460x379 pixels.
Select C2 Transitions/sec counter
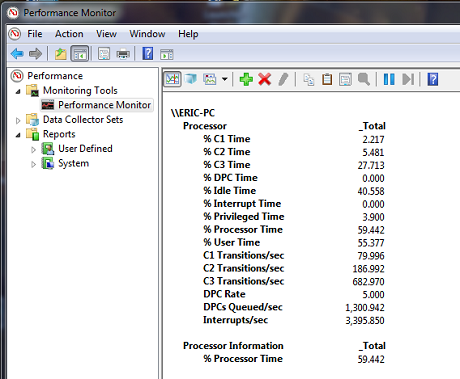[244, 268]
